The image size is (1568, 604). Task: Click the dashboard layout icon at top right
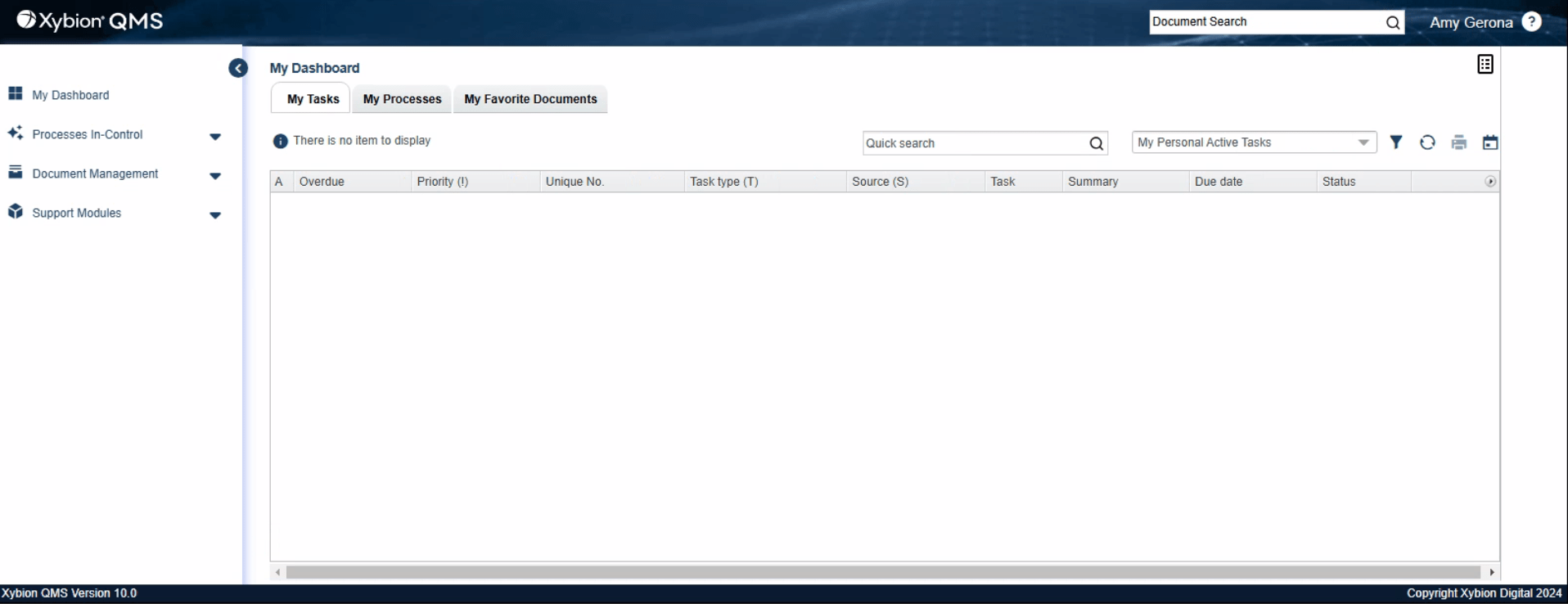point(1485,65)
